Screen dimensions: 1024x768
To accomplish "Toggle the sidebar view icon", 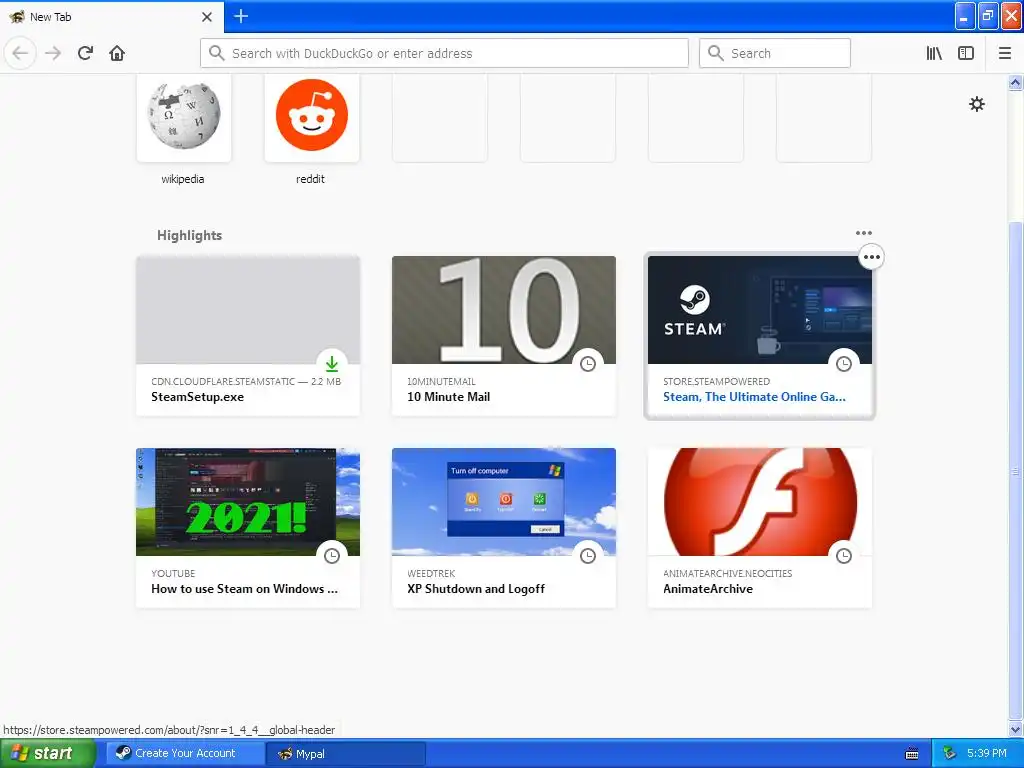I will point(966,53).
